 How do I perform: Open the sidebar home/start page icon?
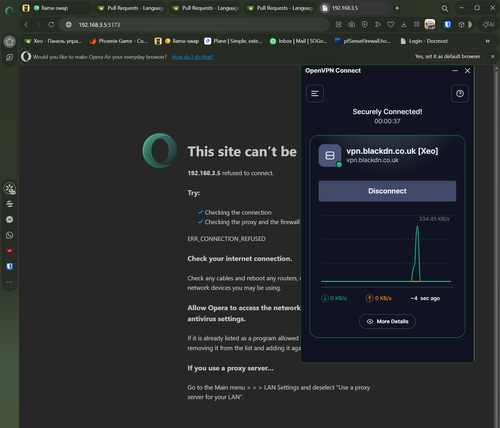(x=10, y=42)
